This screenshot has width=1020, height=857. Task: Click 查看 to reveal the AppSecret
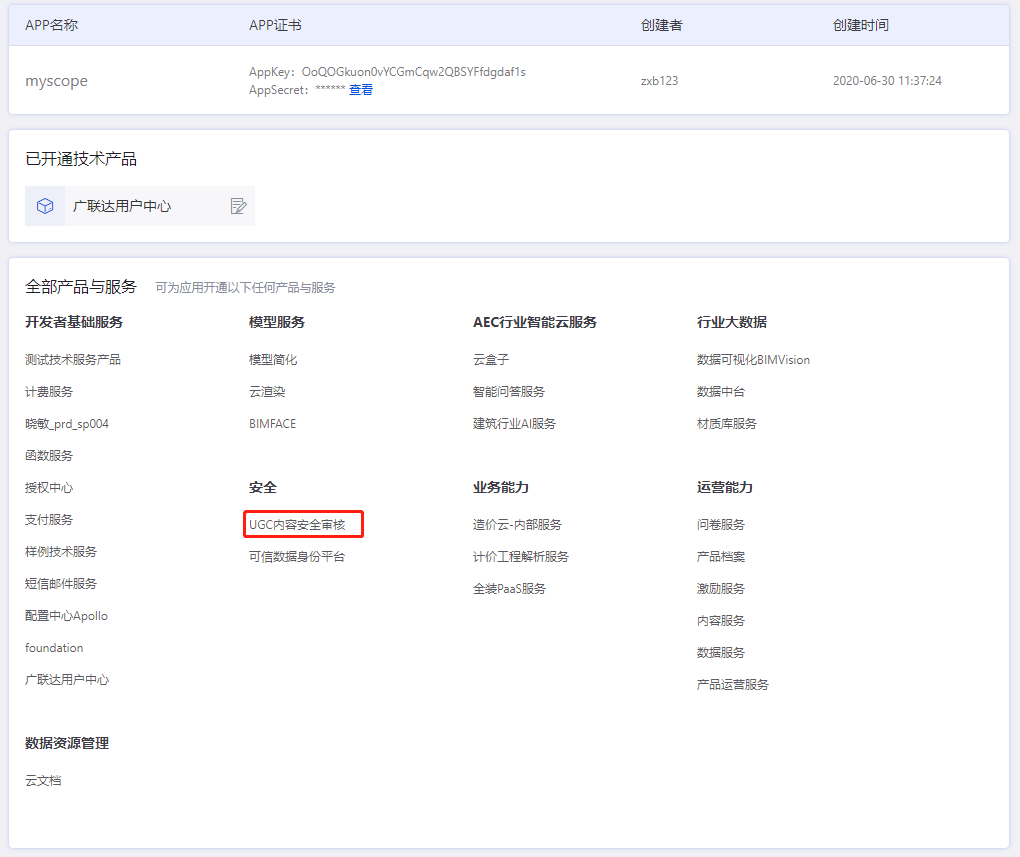click(360, 90)
